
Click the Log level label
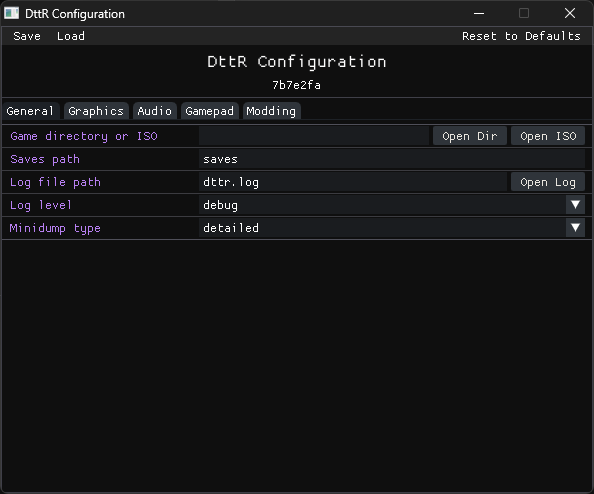(41, 205)
